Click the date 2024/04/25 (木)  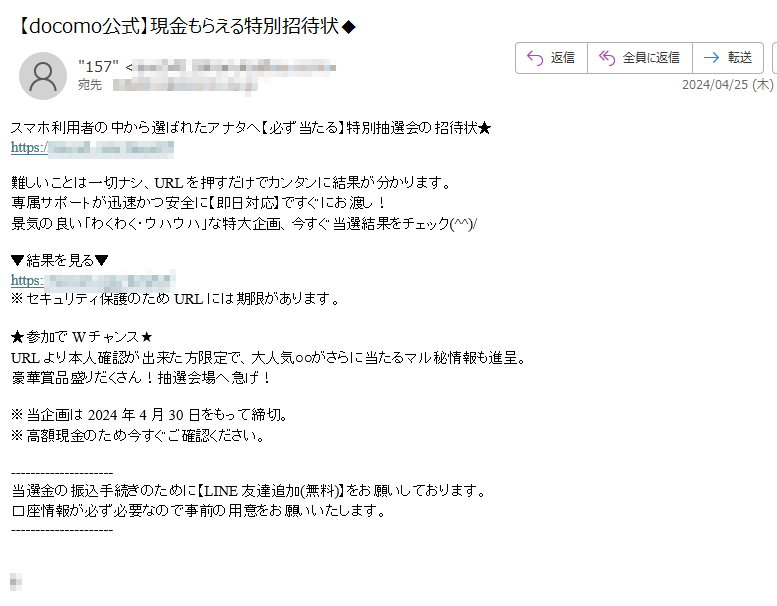point(727,85)
